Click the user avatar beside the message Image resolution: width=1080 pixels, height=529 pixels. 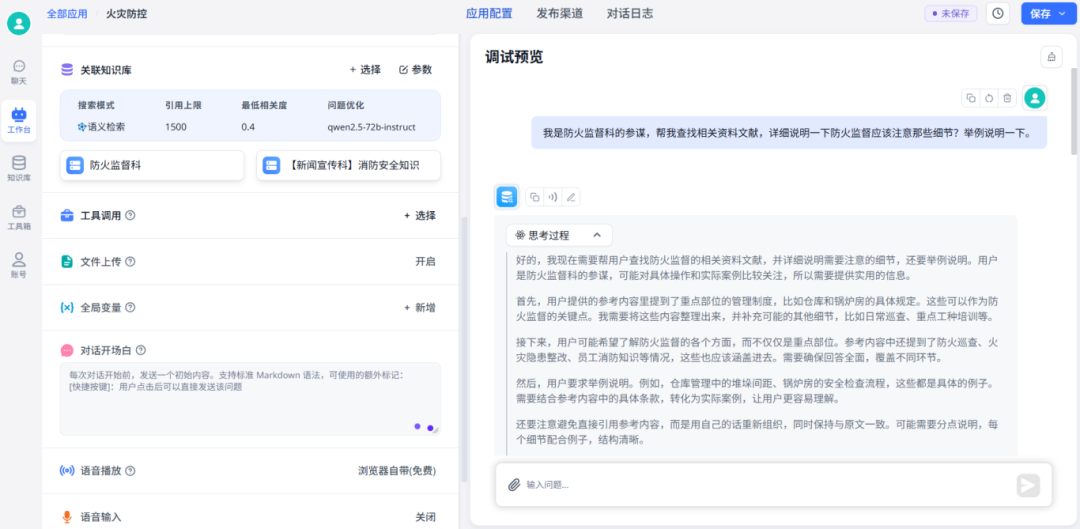[1035, 98]
